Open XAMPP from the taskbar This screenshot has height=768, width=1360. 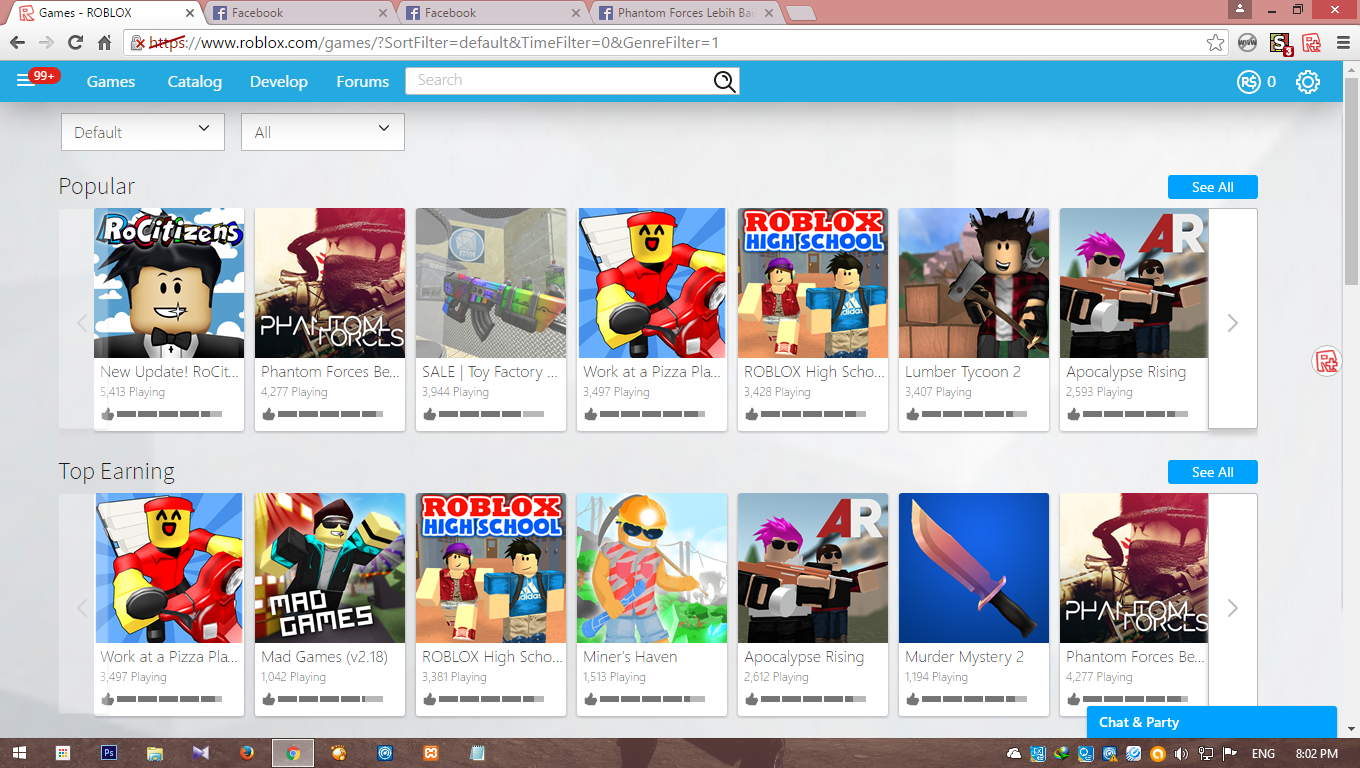pyautogui.click(x=431, y=753)
